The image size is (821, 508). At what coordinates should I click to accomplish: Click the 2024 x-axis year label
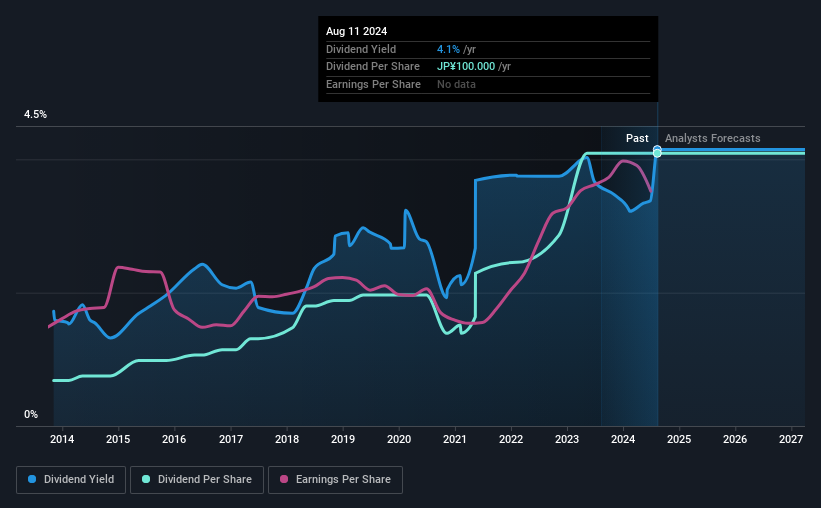click(x=623, y=439)
